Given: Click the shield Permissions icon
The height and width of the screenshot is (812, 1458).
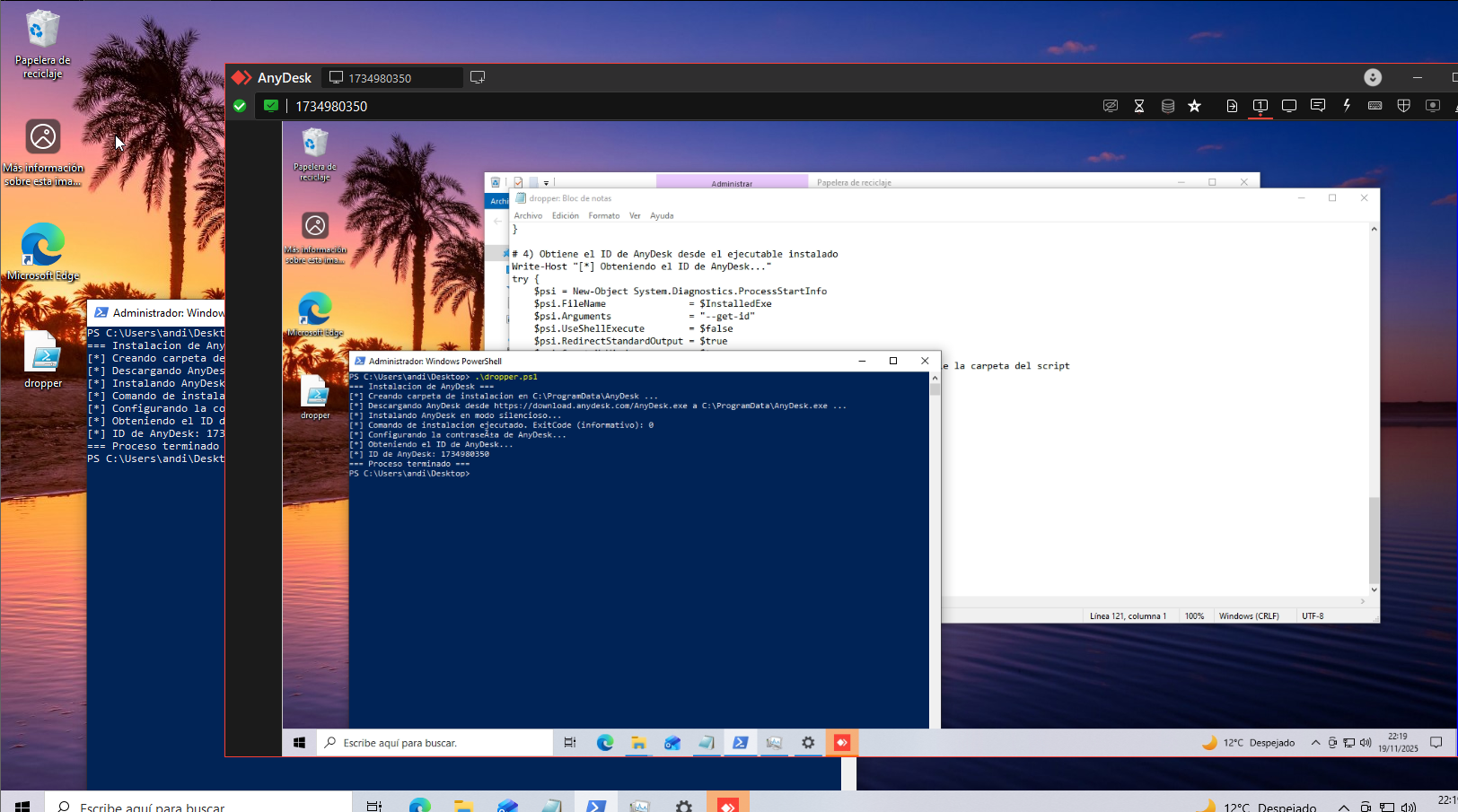Looking at the screenshot, I should 1404,106.
